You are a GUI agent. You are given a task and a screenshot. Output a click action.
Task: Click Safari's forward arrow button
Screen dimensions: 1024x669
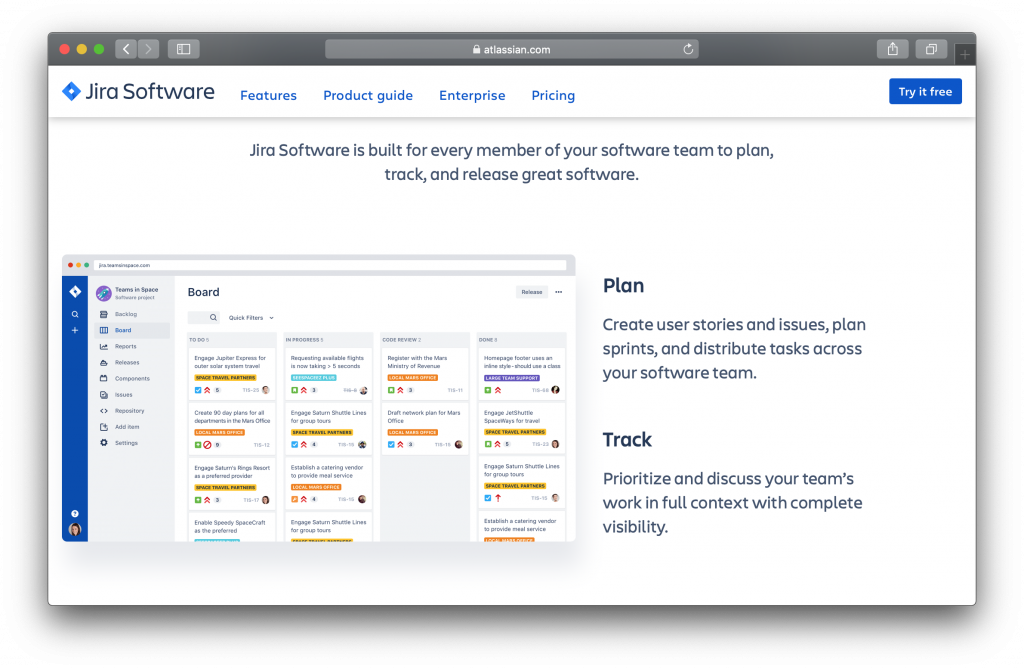pyautogui.click(x=148, y=49)
